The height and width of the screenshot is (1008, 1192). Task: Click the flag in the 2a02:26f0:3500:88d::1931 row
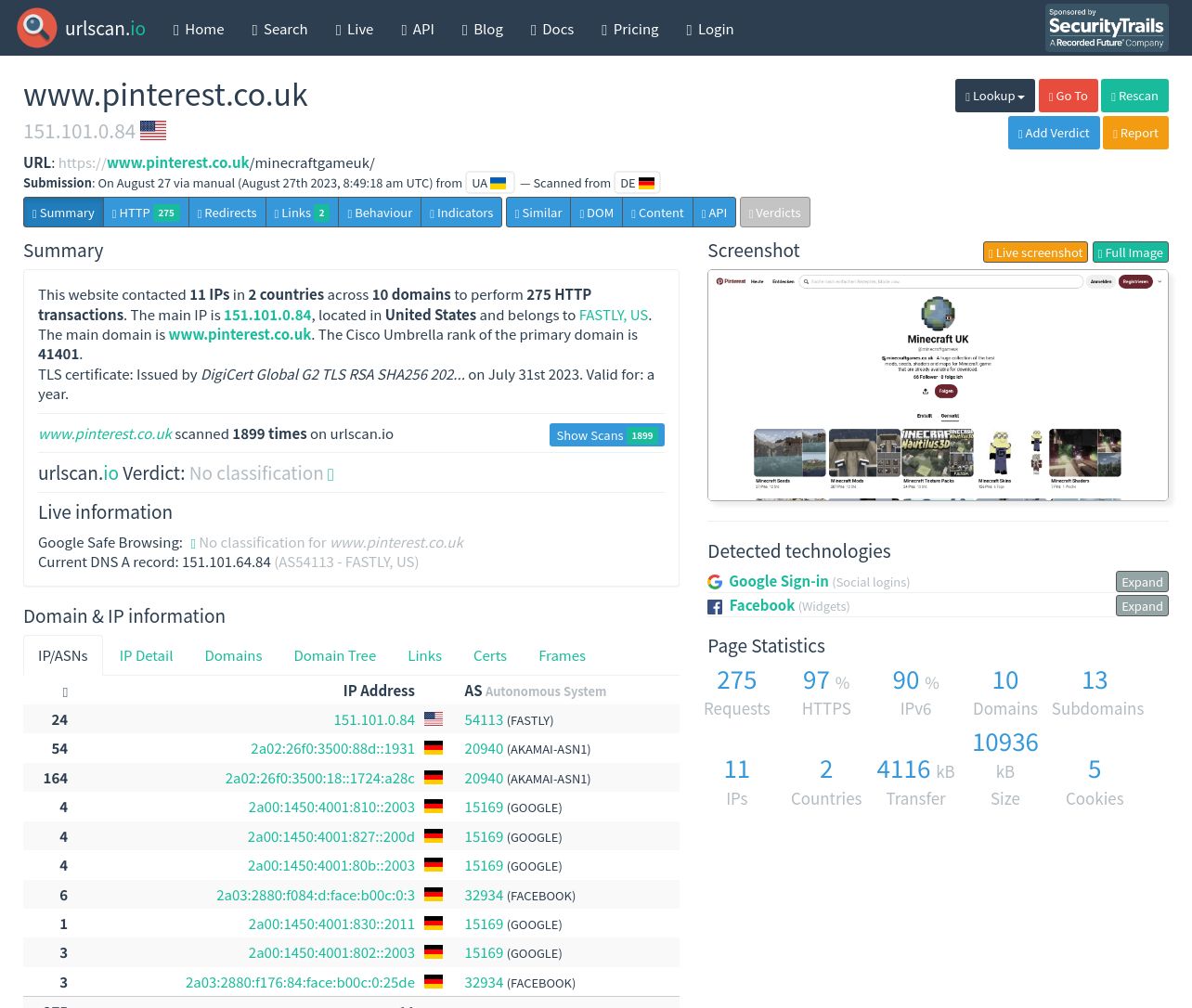click(434, 748)
